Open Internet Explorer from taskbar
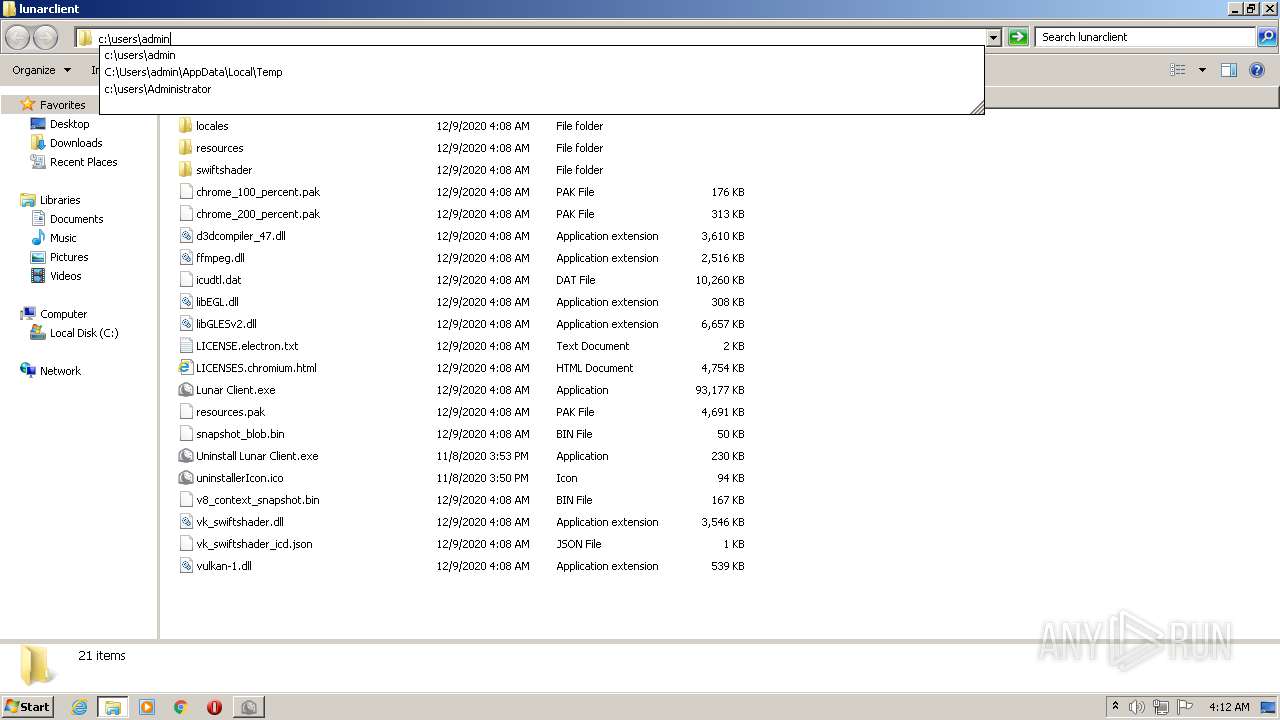The image size is (1280, 720). coord(80,707)
